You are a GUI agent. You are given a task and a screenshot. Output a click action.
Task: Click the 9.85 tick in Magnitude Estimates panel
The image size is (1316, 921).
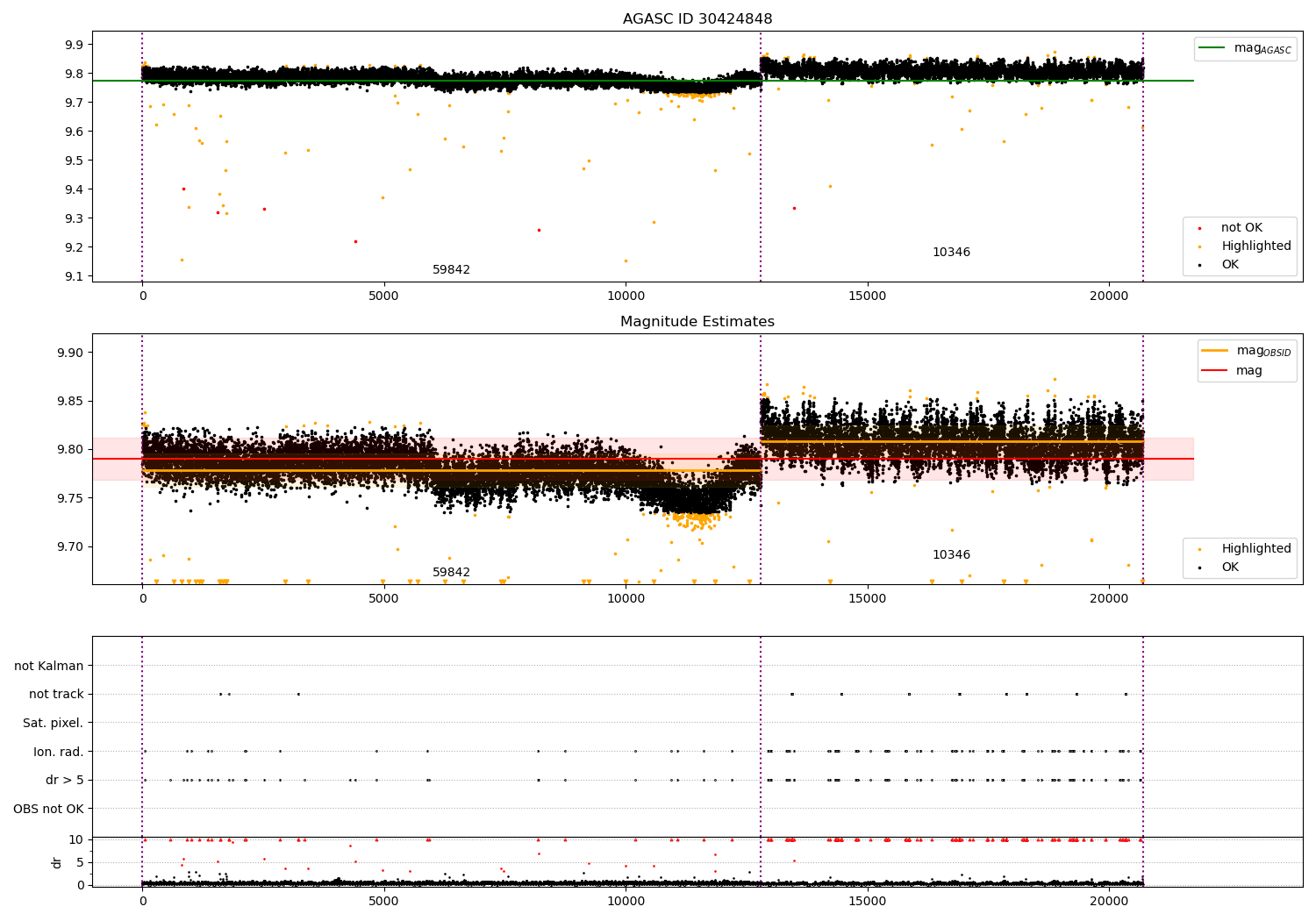(x=71, y=402)
